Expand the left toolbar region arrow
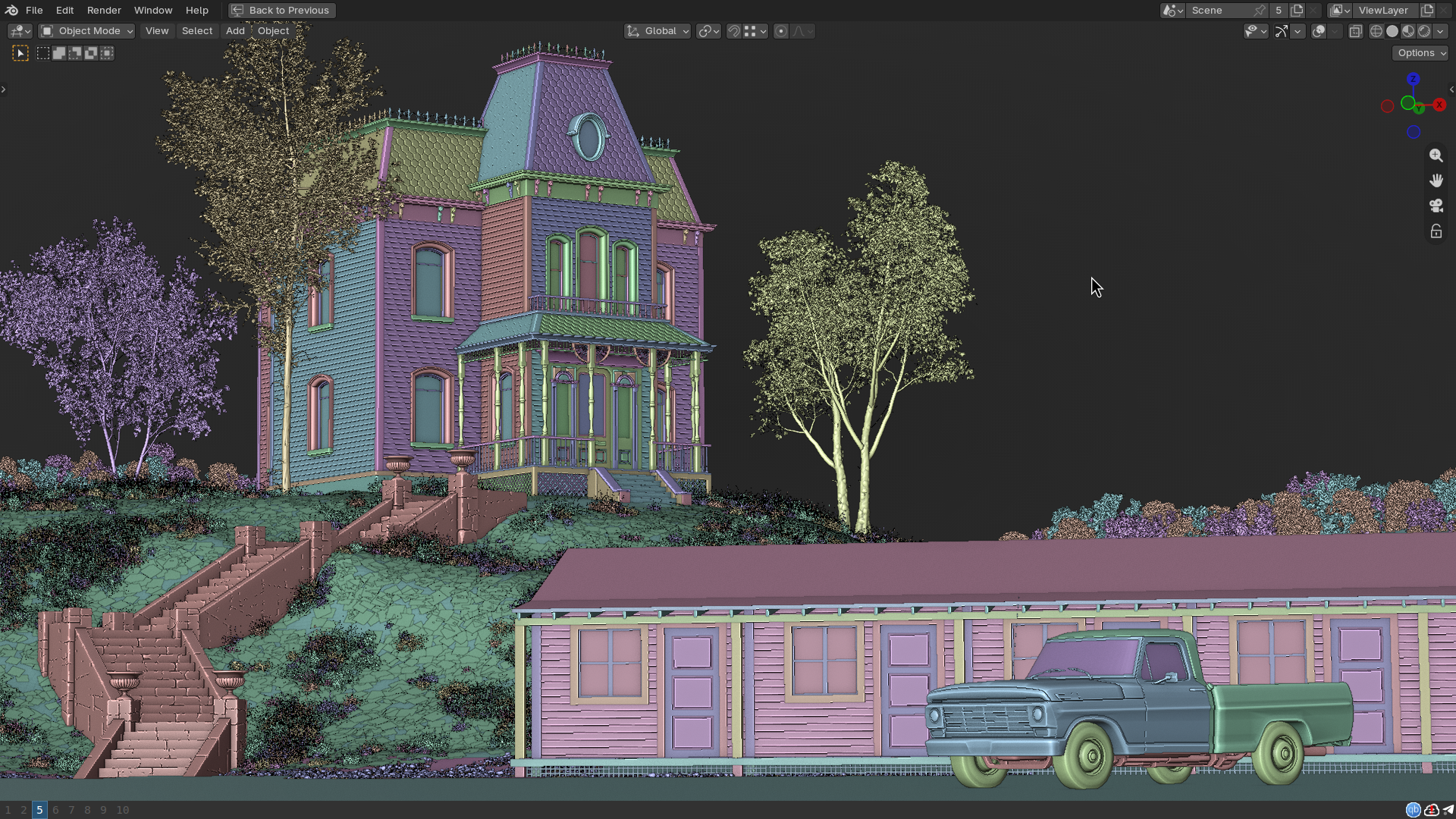This screenshot has height=819, width=1456. (4, 89)
